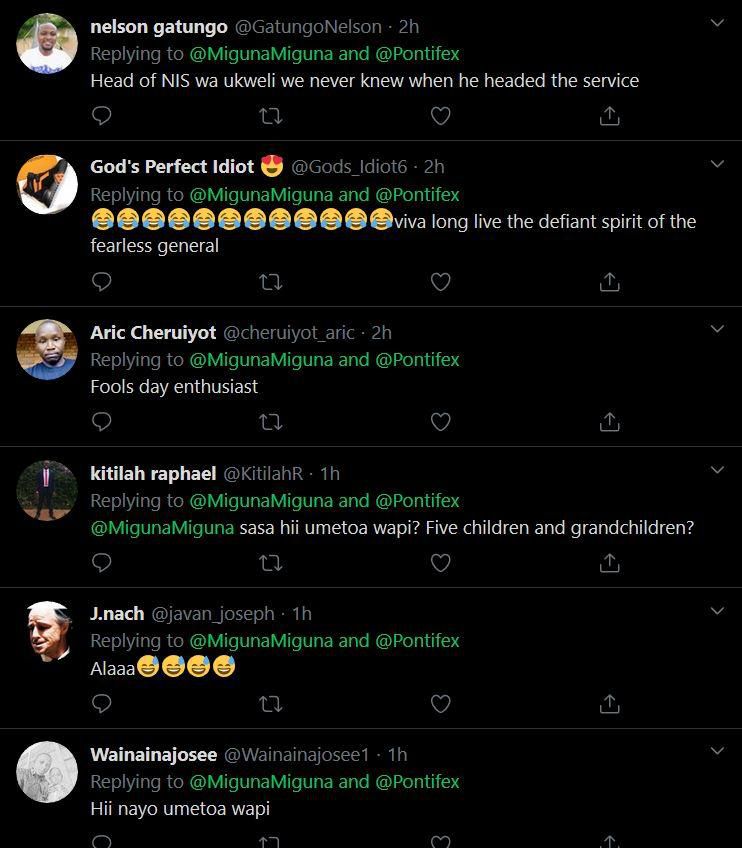Open Wainainajosee's profile by display name
742x848 pixels.
pyautogui.click(x=153, y=754)
